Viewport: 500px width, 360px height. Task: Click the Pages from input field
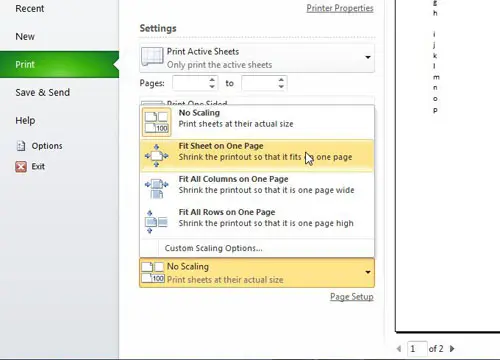(x=190, y=83)
